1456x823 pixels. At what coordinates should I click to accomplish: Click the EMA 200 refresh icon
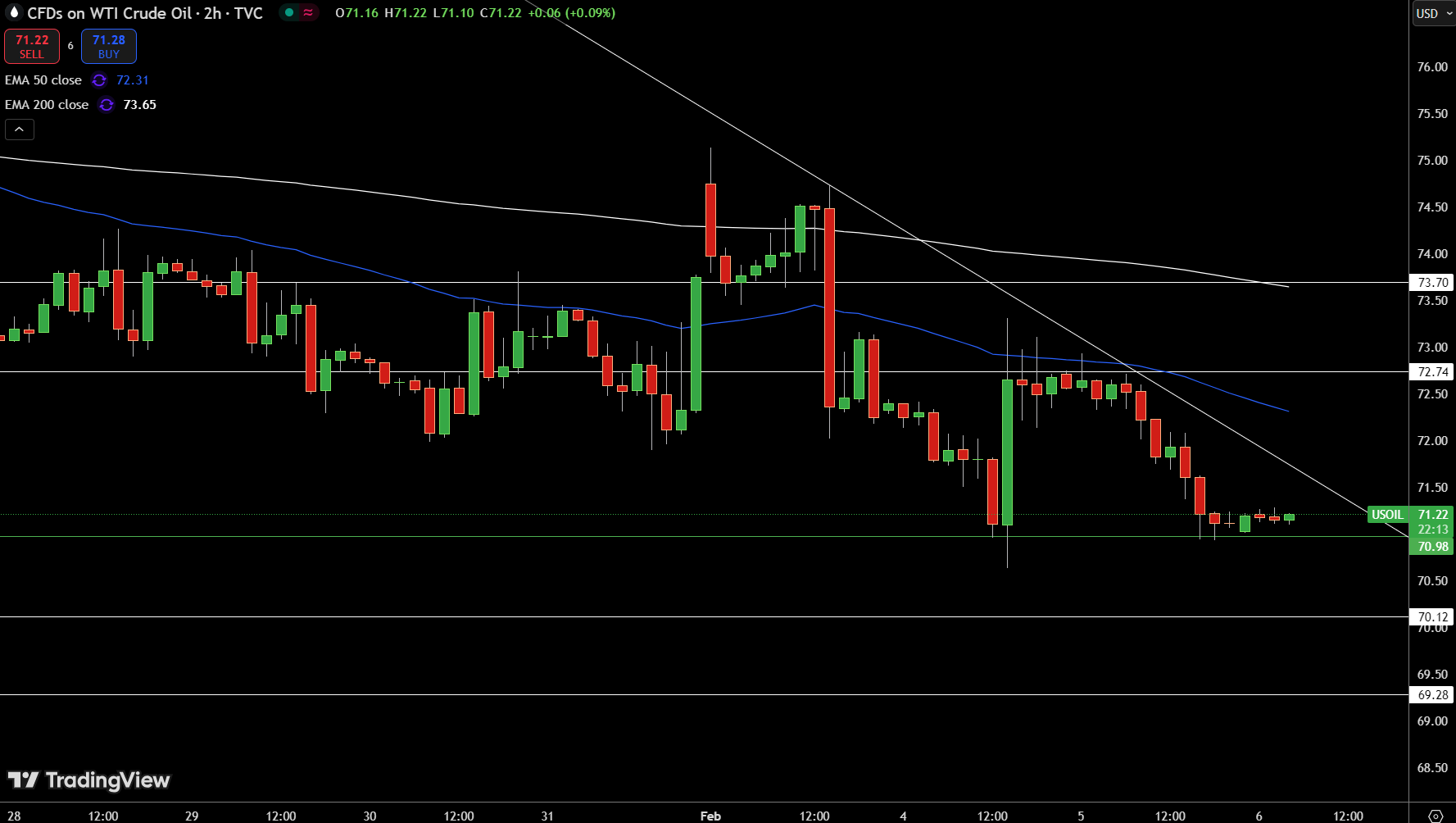pyautogui.click(x=107, y=105)
